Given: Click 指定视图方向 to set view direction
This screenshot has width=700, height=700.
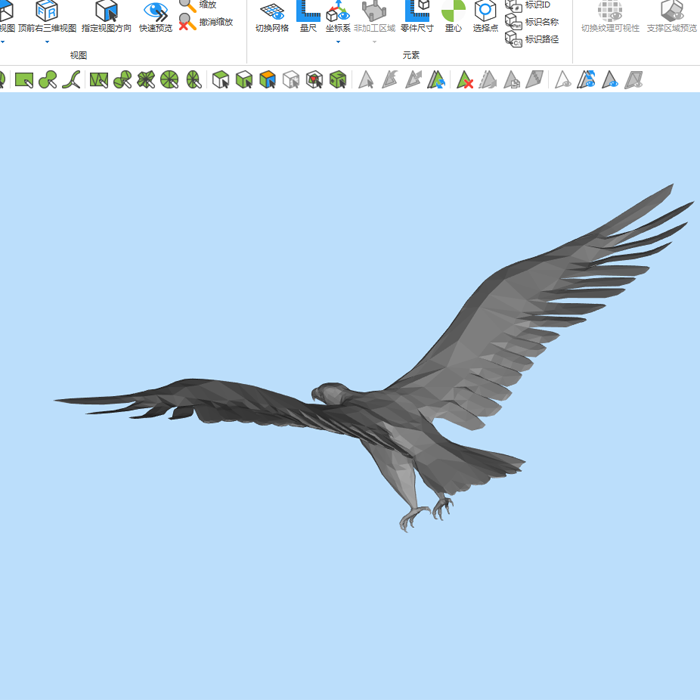Looking at the screenshot, I should (x=106, y=16).
